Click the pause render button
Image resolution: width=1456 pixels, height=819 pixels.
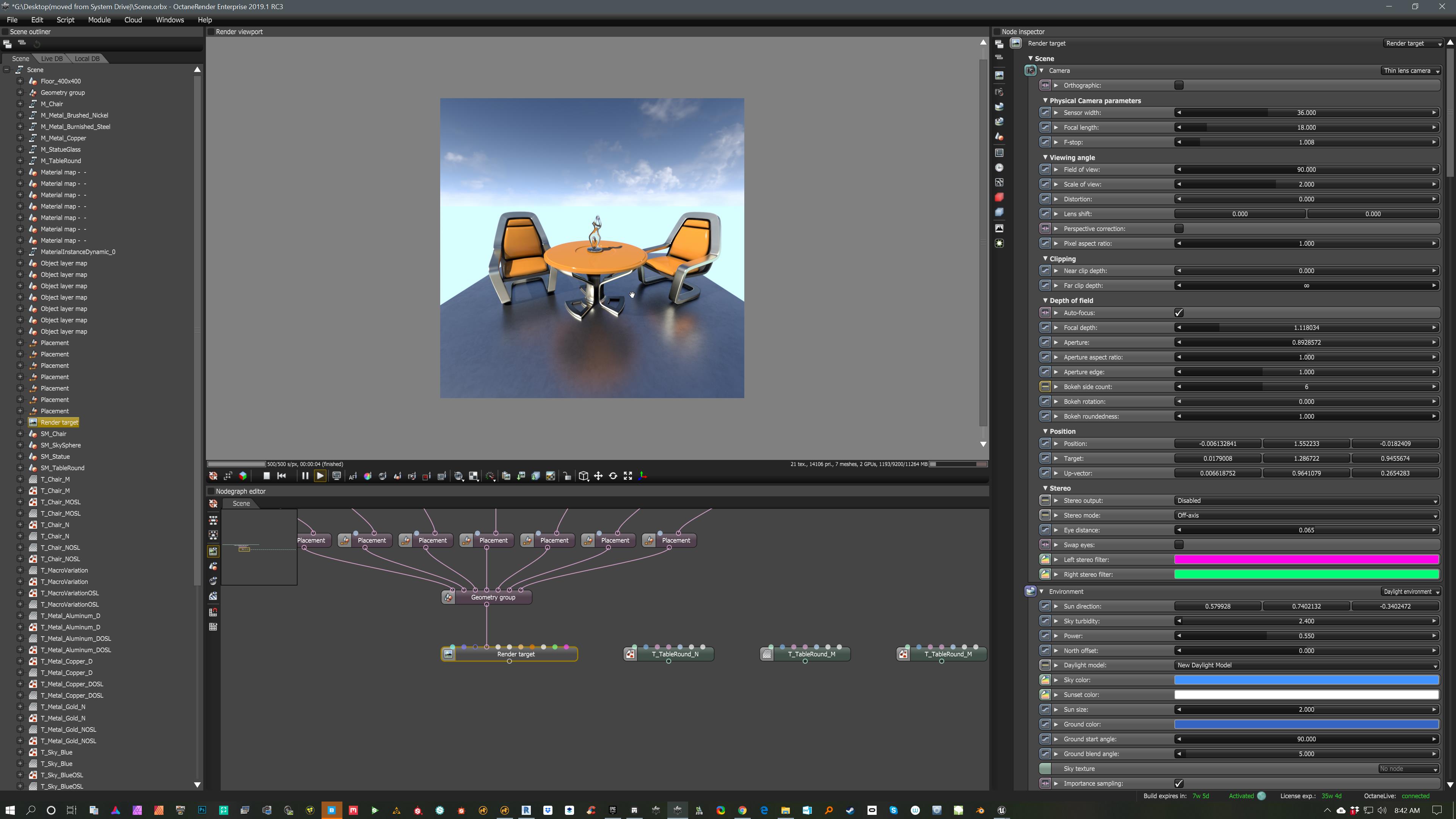[304, 476]
